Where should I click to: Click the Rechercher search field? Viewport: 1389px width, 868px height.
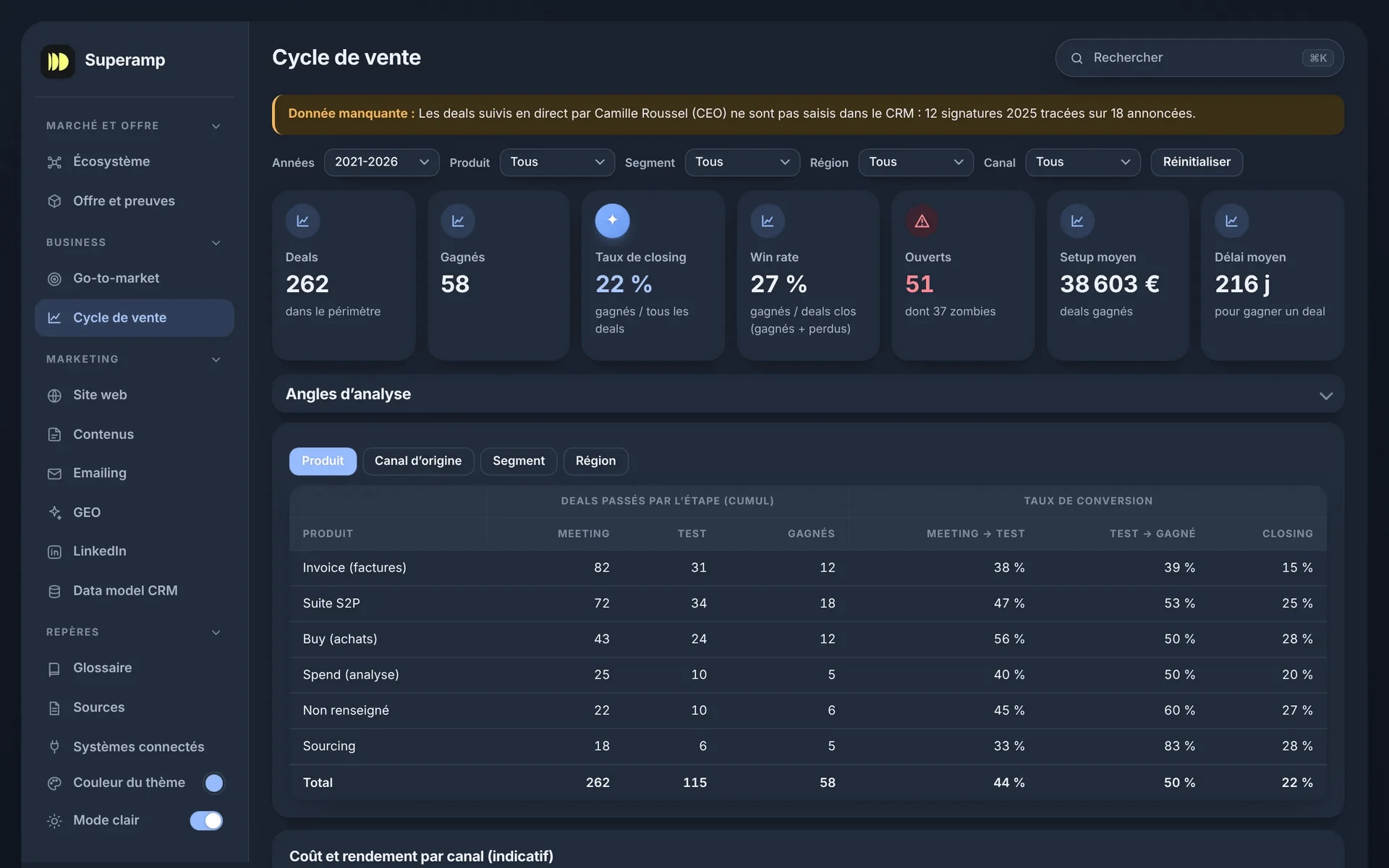(x=1199, y=58)
